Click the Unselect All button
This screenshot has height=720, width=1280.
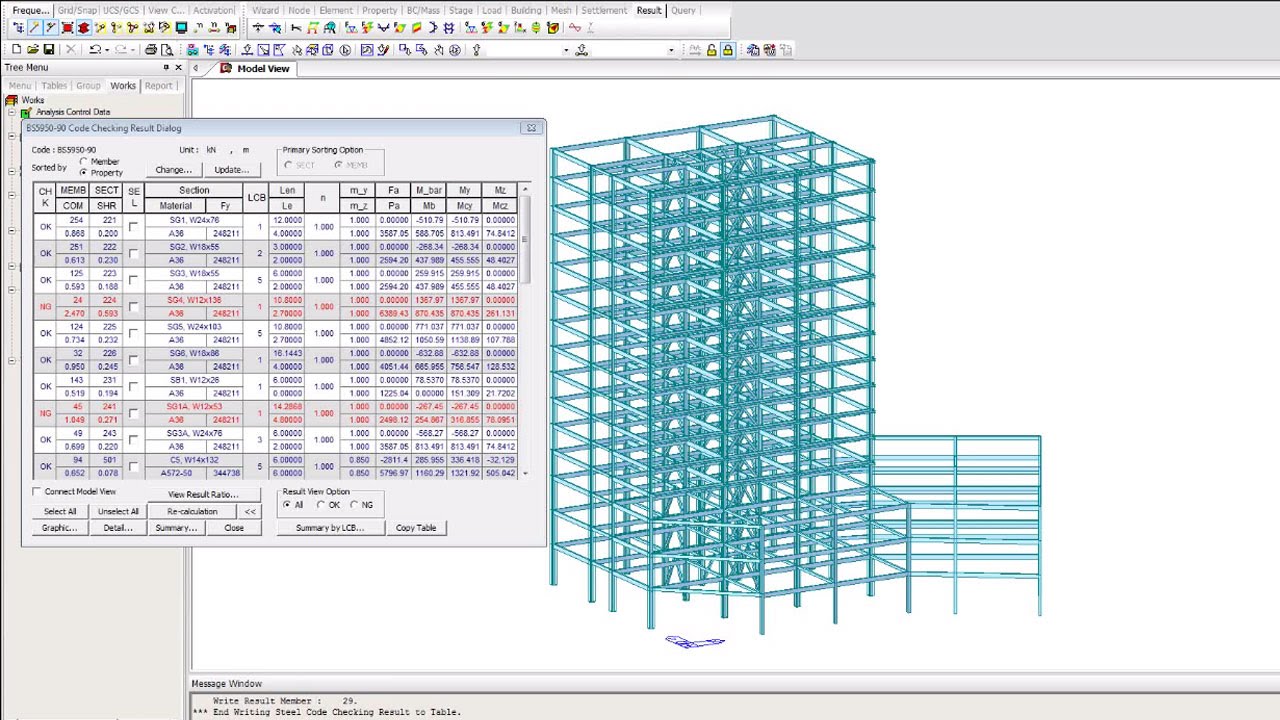tap(118, 512)
